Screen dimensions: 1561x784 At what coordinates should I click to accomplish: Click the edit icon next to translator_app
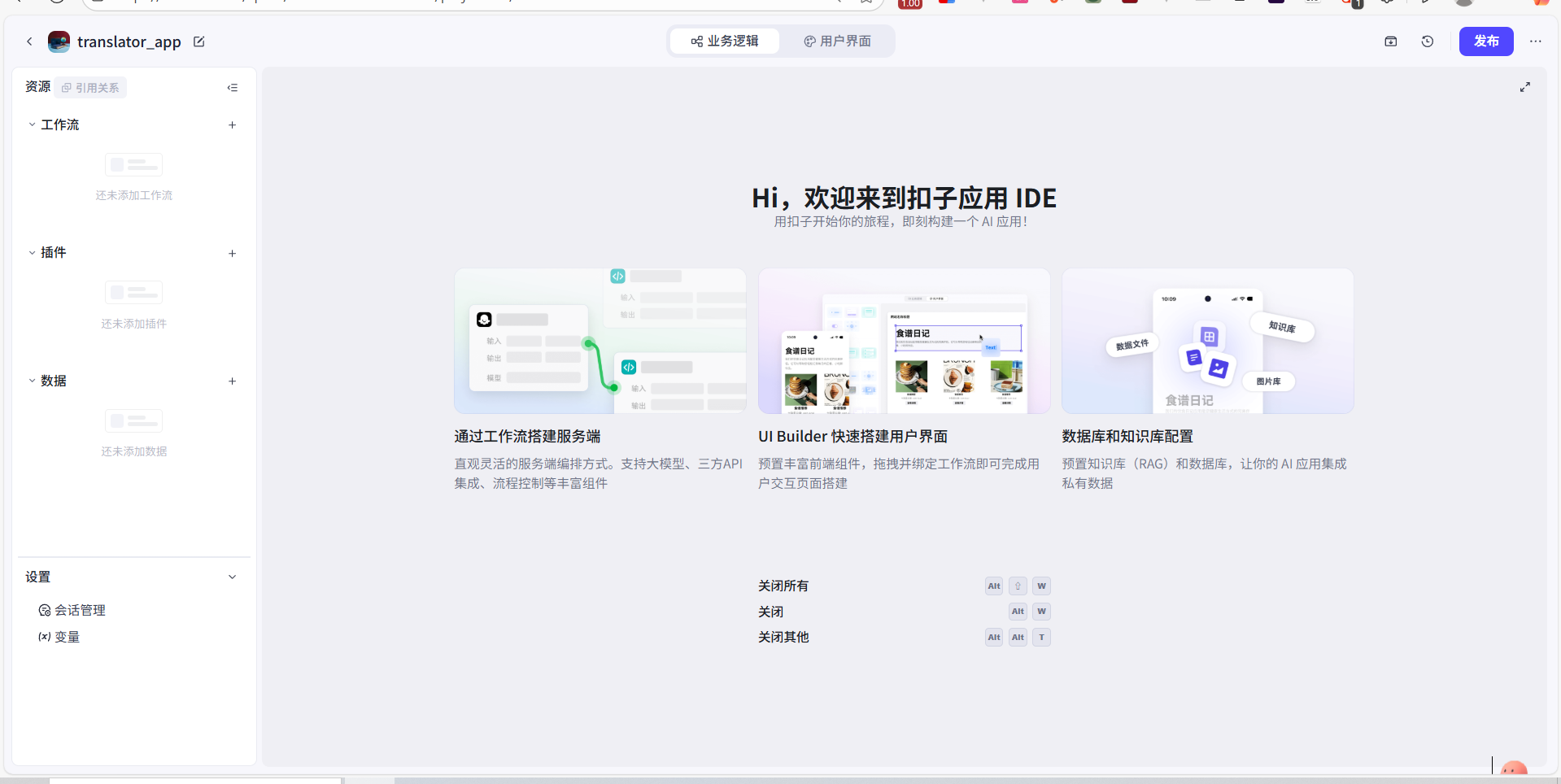pos(199,41)
